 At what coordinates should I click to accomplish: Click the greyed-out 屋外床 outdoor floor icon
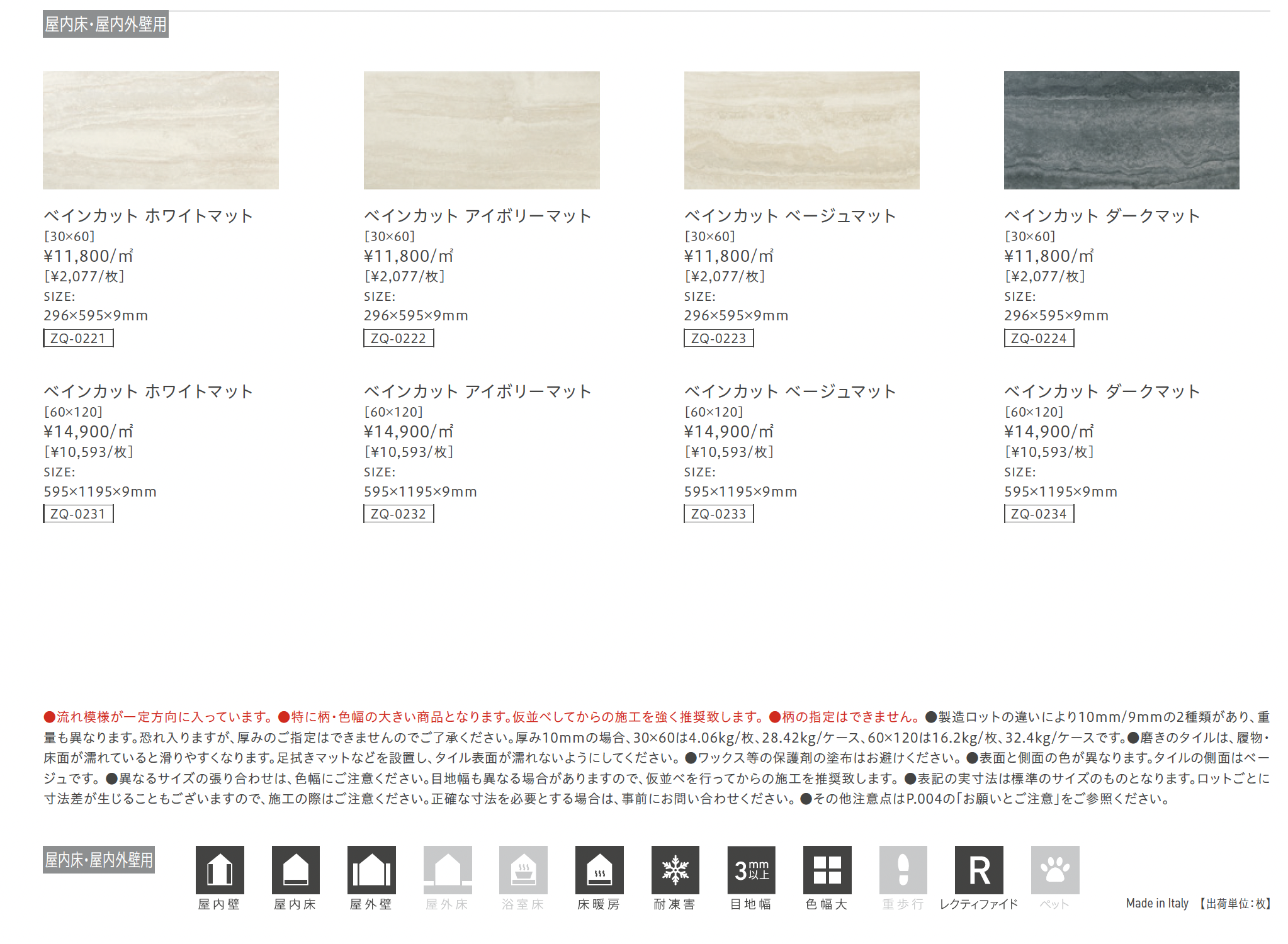coord(448,869)
